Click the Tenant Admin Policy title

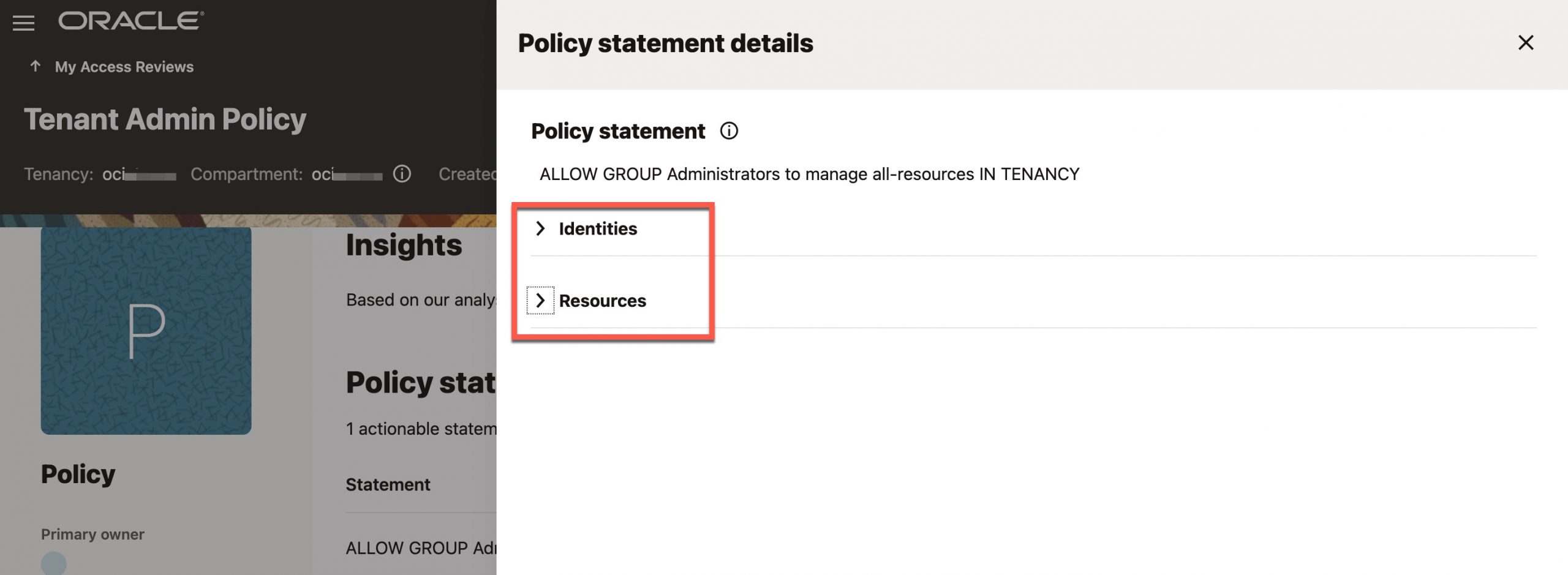click(x=165, y=119)
